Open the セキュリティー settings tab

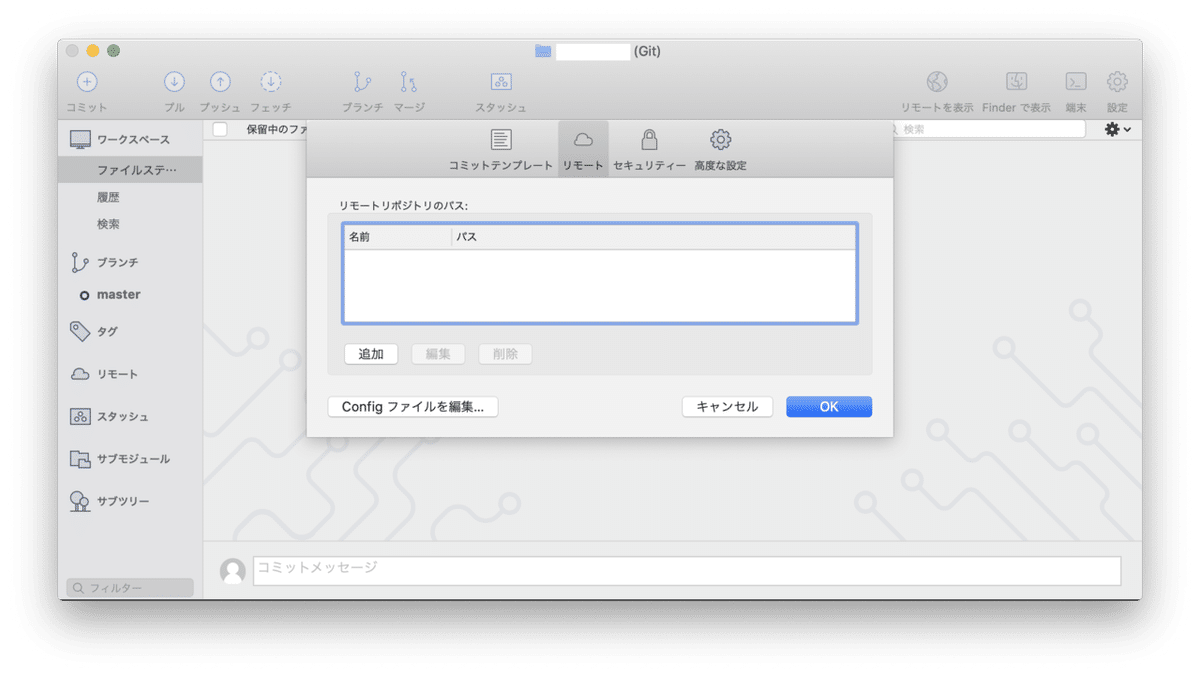click(650, 148)
